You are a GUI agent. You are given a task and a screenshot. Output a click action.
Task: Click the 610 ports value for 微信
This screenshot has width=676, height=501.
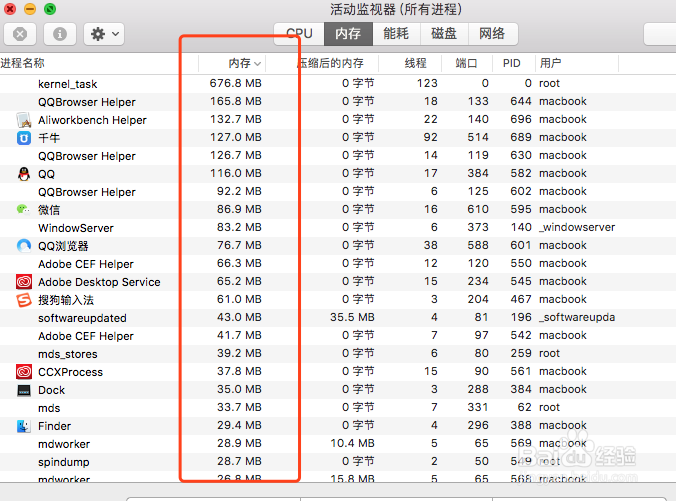pyautogui.click(x=478, y=209)
